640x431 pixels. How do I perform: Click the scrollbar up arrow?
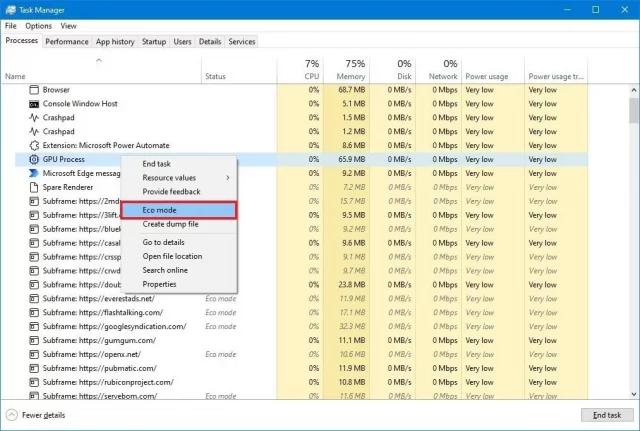pyautogui.click(x=633, y=90)
